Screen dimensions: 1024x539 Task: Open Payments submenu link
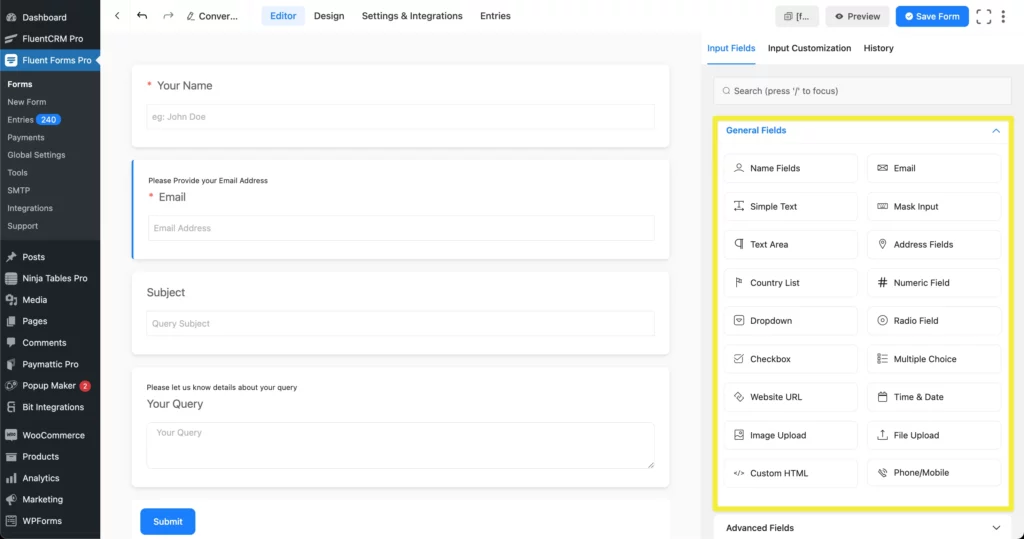(26, 137)
